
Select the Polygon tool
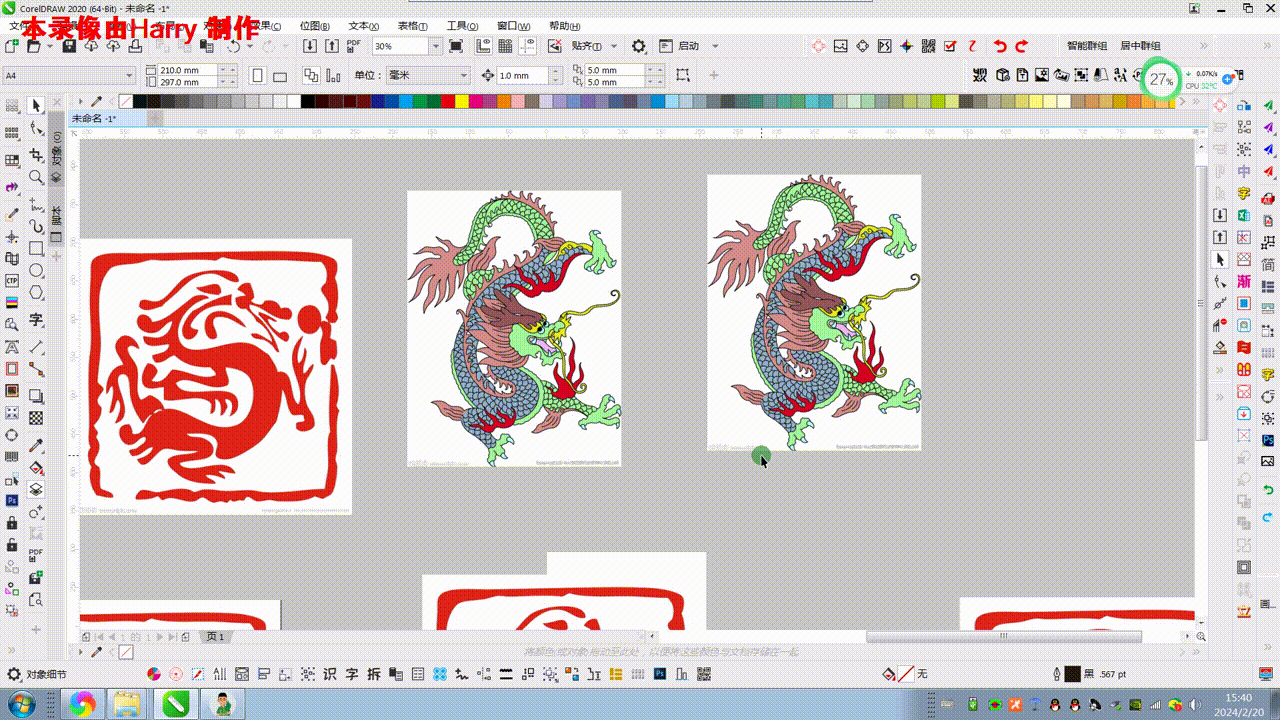[36, 293]
